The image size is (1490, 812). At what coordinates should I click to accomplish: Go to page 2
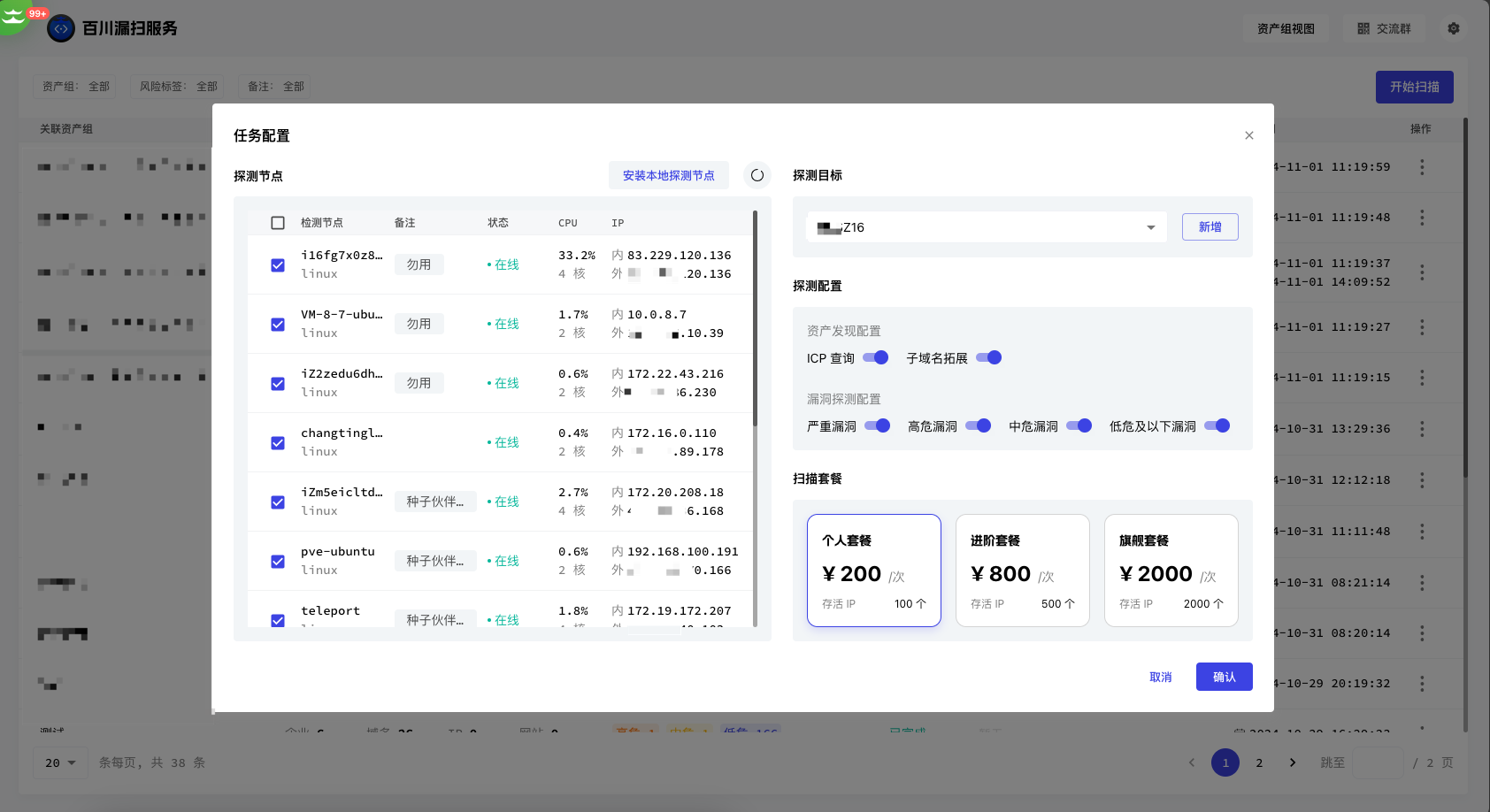(x=1259, y=762)
